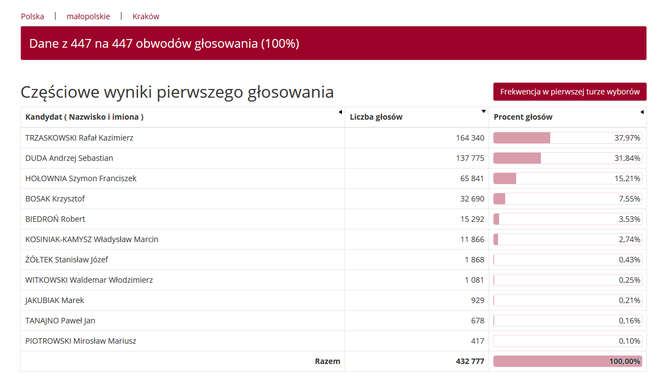Image resolution: width=664 pixels, height=381 pixels.
Task: Click vote count 65 841
Action: (x=472, y=178)
